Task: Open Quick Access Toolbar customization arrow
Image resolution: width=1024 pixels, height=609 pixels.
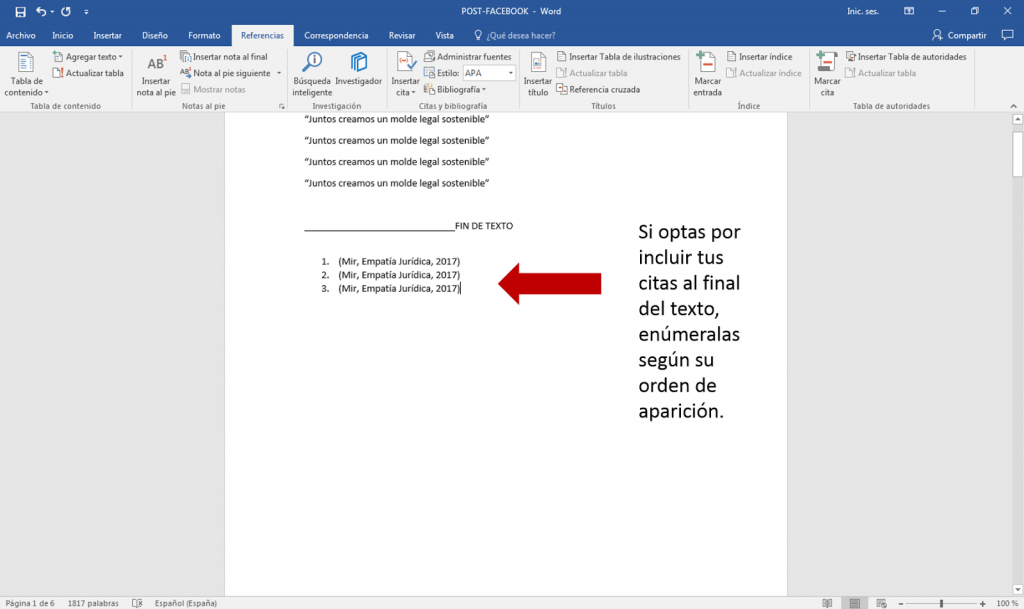Action: tap(86, 12)
